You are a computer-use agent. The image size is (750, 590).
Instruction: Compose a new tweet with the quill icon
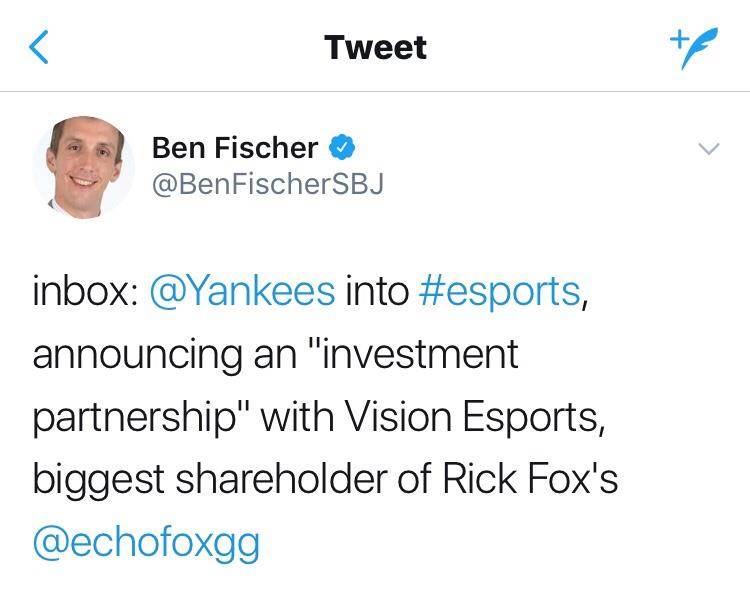point(685,47)
